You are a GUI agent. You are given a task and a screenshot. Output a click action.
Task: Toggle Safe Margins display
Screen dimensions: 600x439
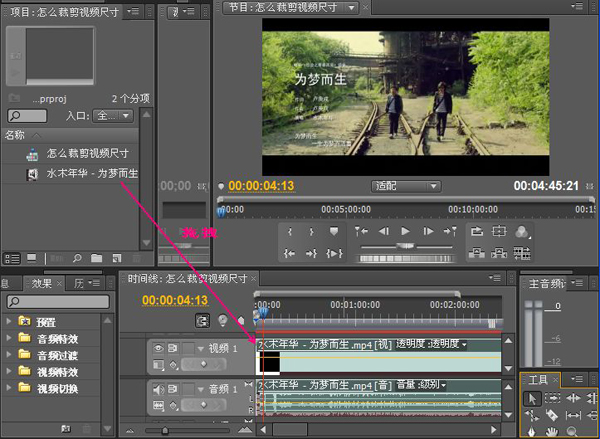pos(499,231)
